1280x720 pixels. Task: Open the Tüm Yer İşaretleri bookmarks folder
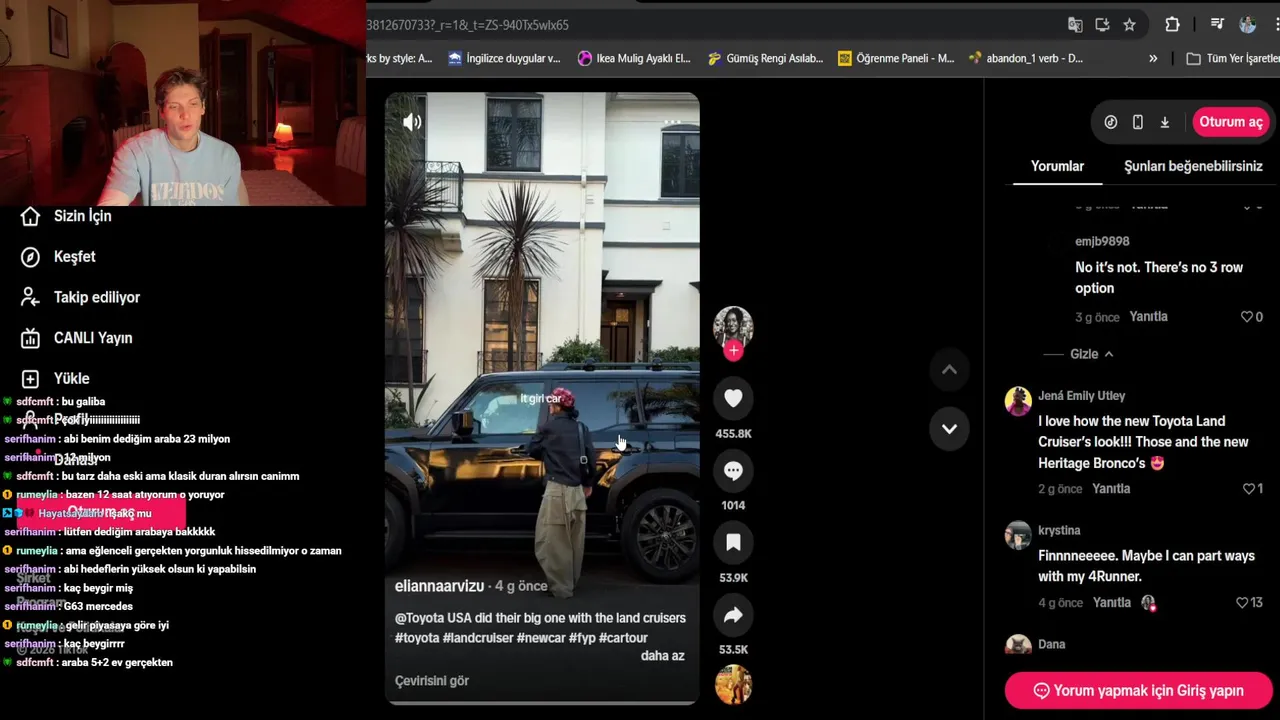coord(1232,59)
